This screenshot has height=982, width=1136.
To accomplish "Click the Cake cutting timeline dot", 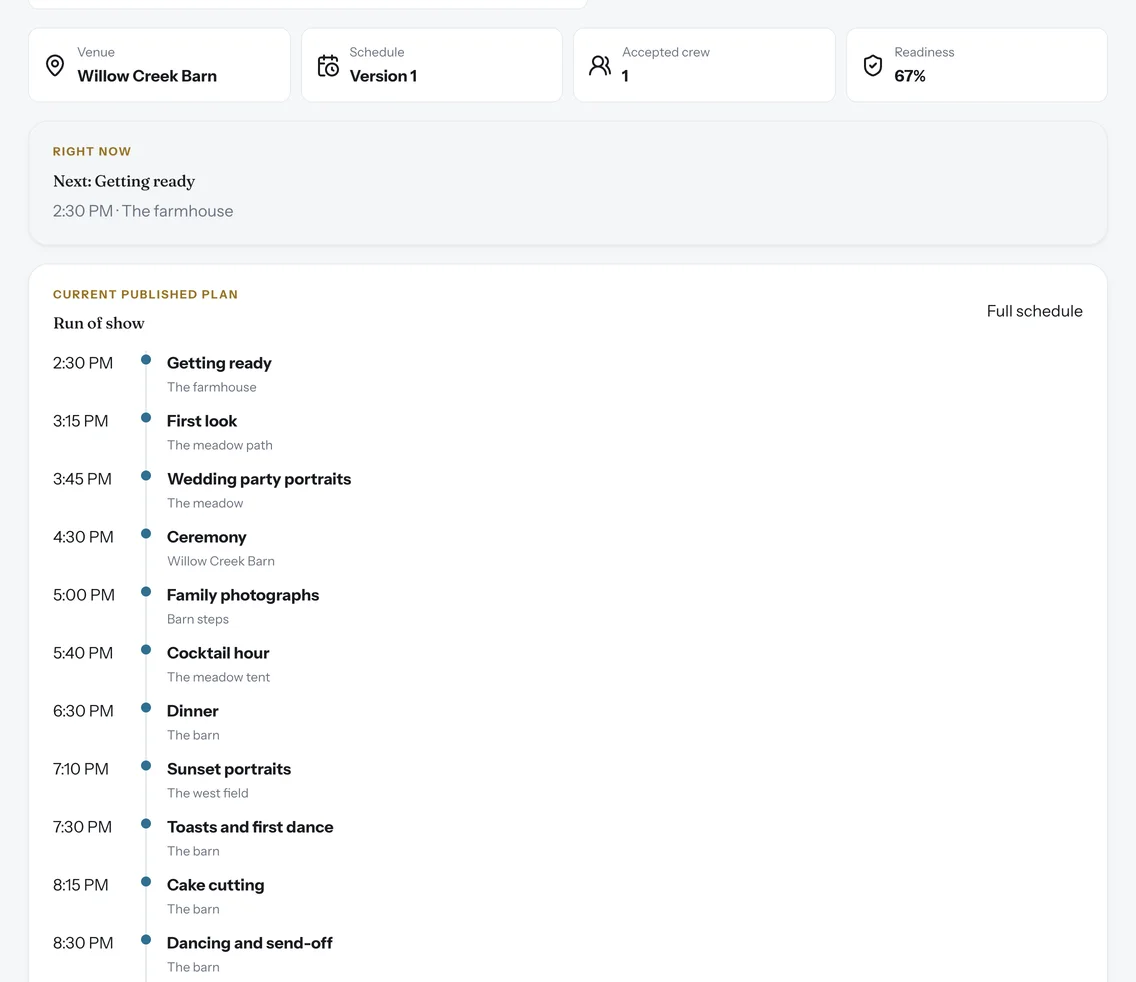I will 146,881.
